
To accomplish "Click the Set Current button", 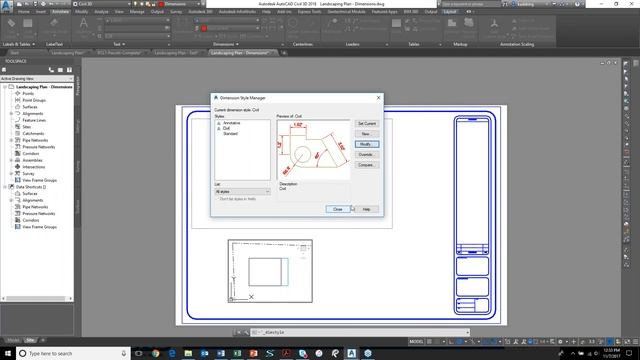I will (367, 124).
